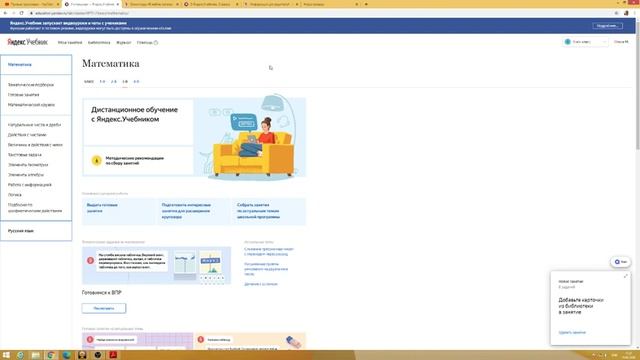Screen dimensions: 640x360
Task: Open Математический кружок in the sidebar
Action: click(x=31, y=105)
